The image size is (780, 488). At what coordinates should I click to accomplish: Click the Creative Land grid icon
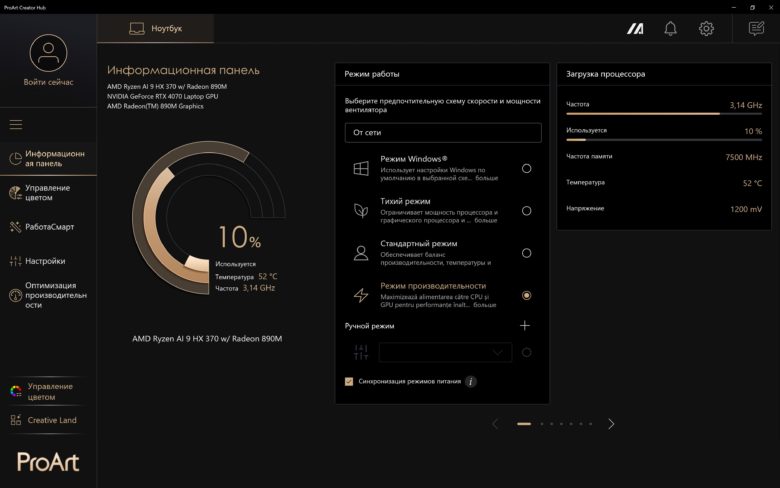[x=16, y=420]
